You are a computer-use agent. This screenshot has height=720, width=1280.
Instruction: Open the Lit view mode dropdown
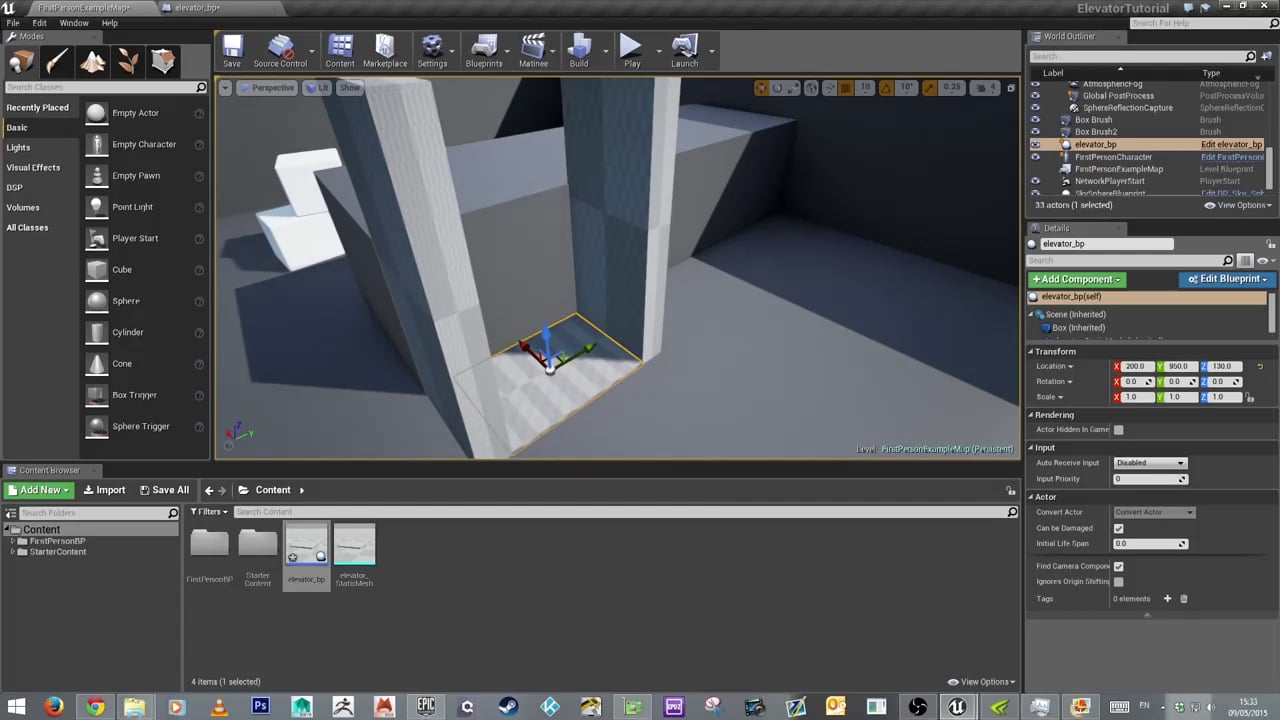pyautogui.click(x=317, y=88)
